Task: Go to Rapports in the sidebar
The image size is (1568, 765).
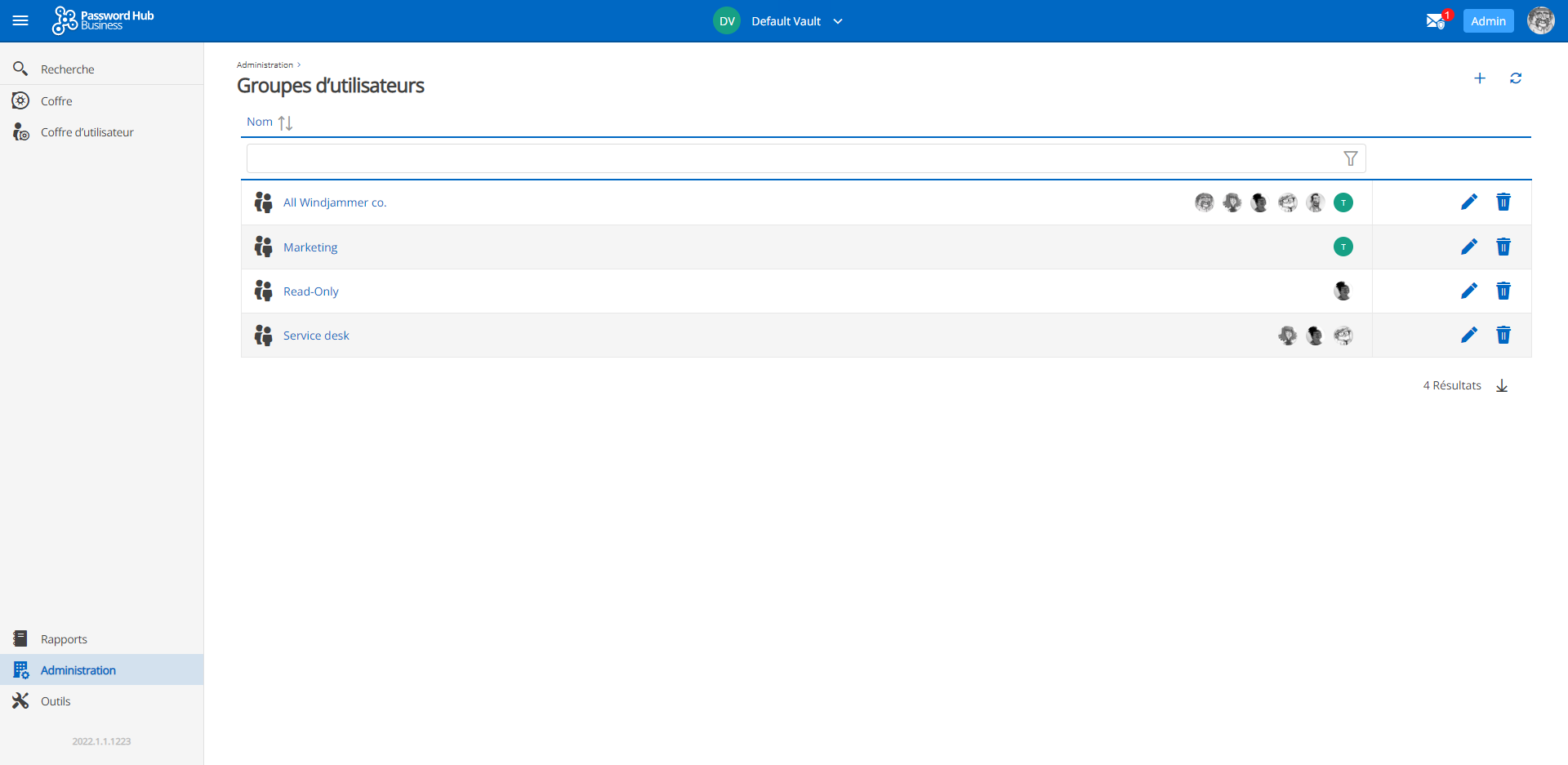Action: pos(64,639)
